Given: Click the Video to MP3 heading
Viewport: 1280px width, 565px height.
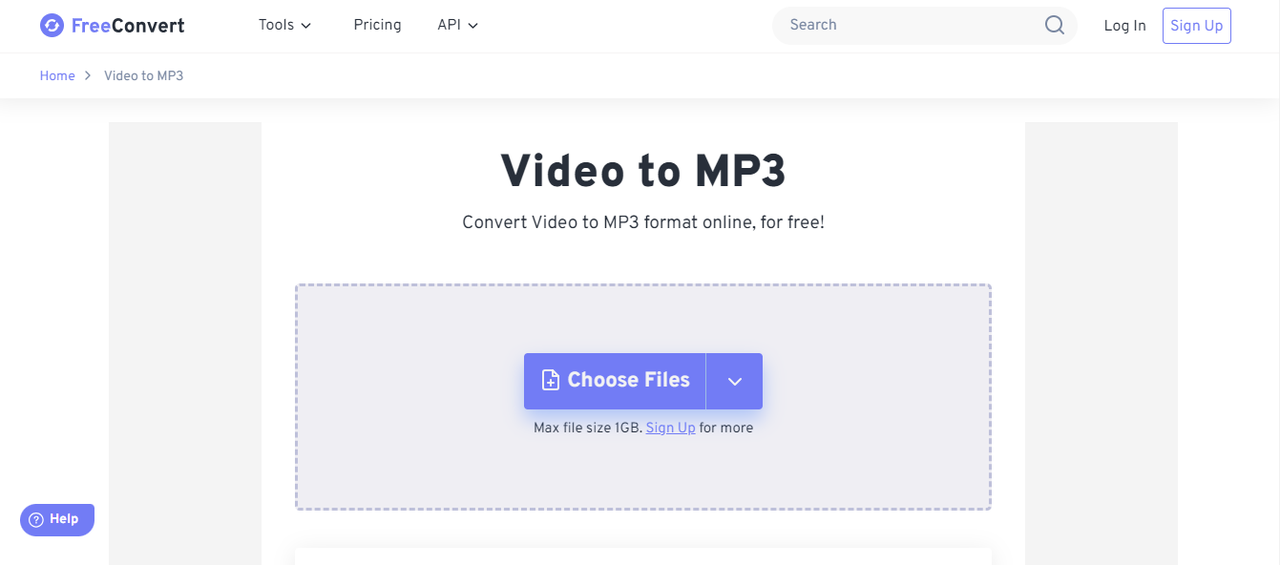Looking at the screenshot, I should 643,172.
